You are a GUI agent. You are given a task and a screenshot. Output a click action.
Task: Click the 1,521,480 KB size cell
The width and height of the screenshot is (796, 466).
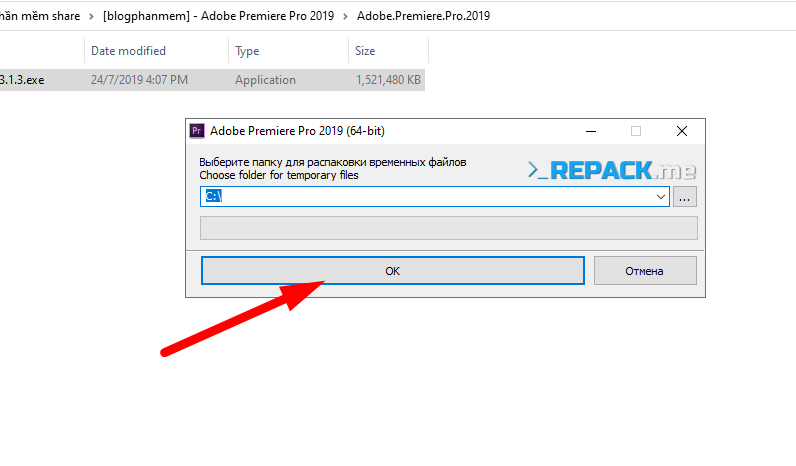click(388, 80)
